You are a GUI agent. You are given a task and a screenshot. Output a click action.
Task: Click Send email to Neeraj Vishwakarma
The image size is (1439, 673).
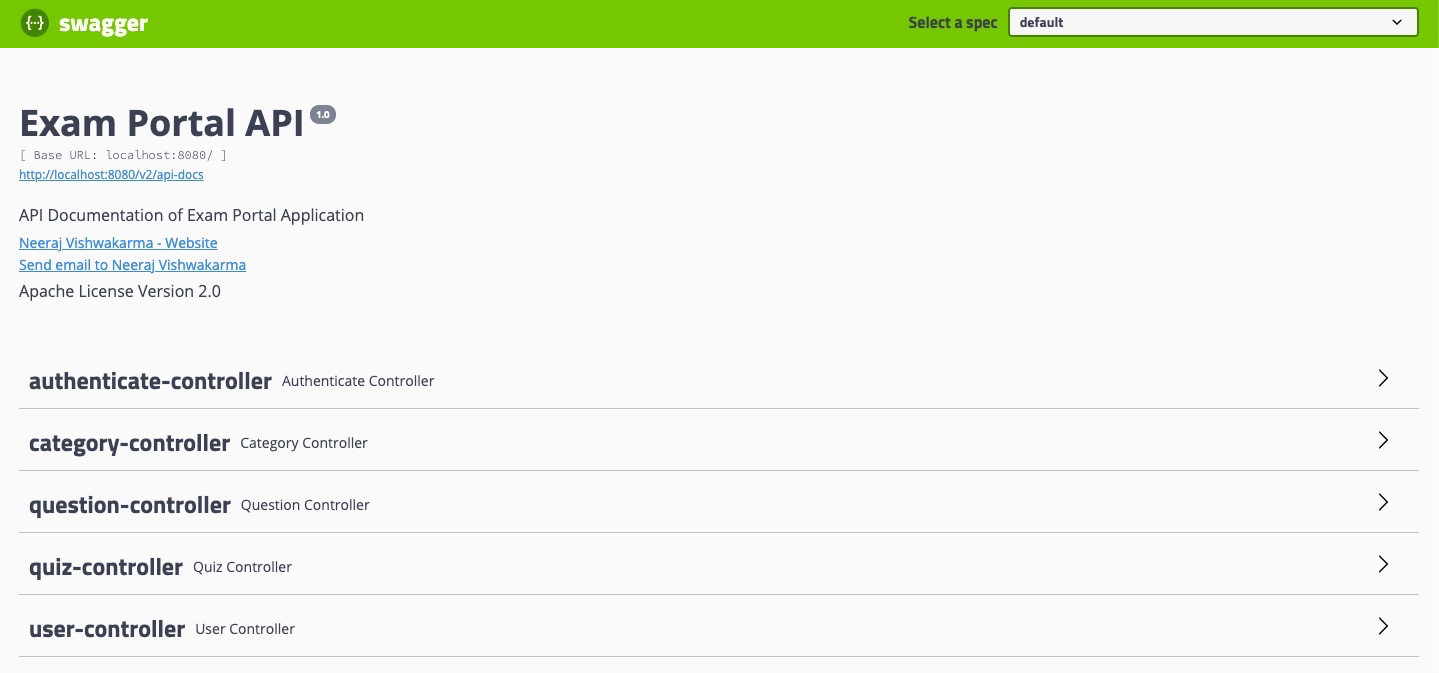coord(132,265)
